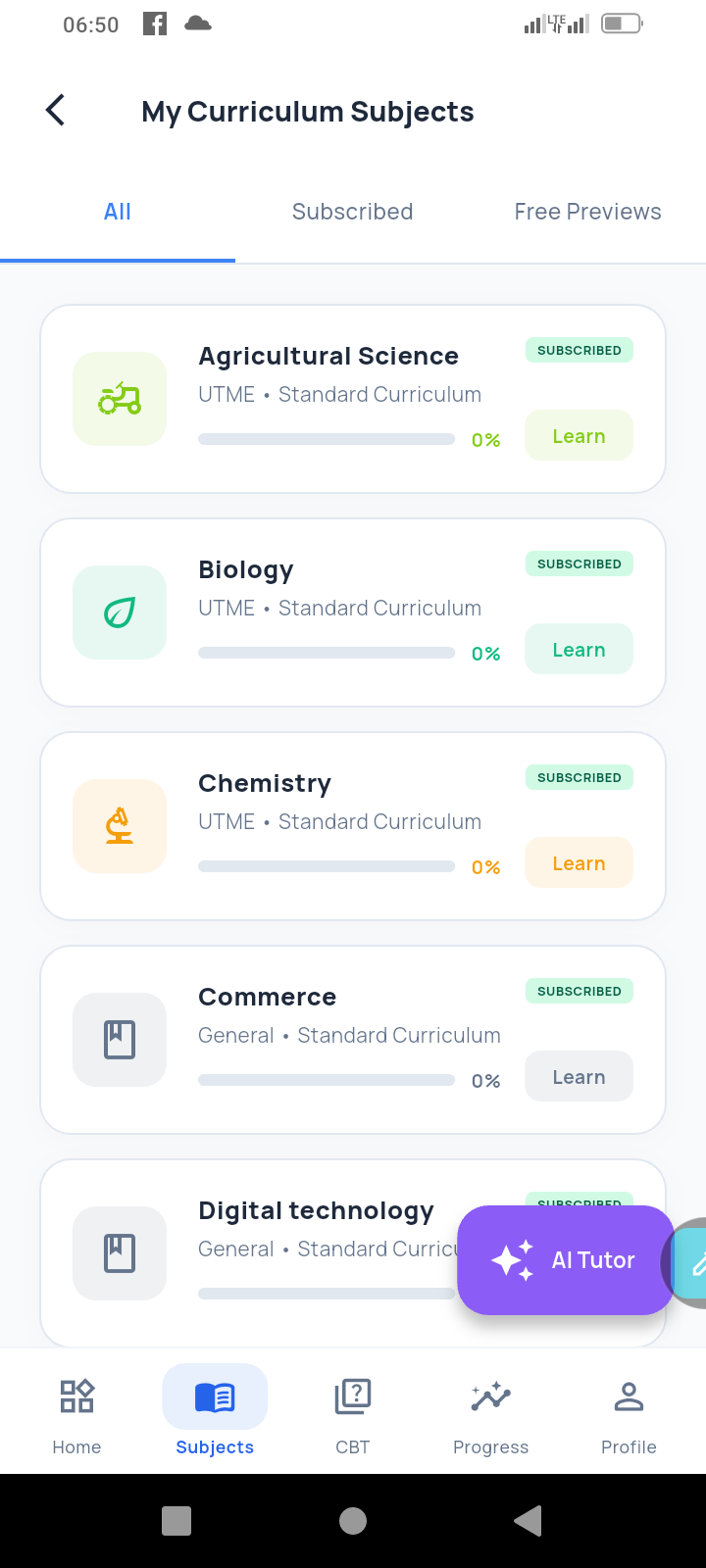The height and width of the screenshot is (1568, 706).
Task: Tap the Biology progress bar
Action: coord(327,653)
